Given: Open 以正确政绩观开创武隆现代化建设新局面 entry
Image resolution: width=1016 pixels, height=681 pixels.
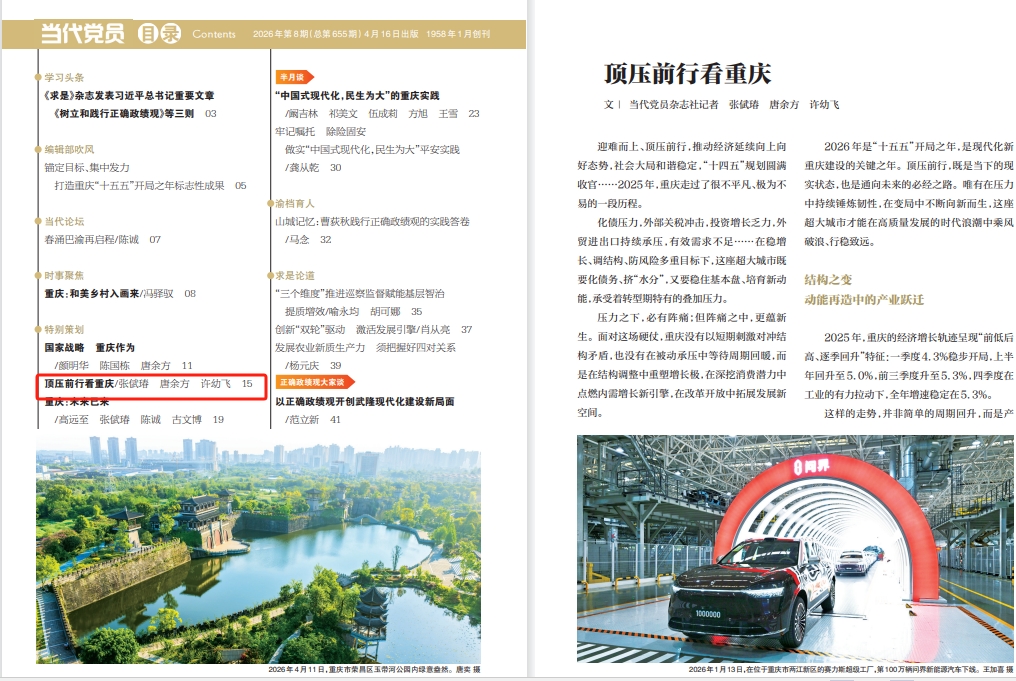Looking at the screenshot, I should click(x=364, y=401).
